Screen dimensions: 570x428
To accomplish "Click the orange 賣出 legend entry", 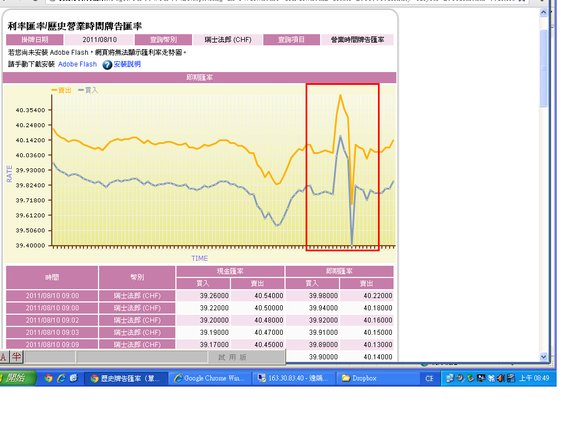I will [x=61, y=90].
